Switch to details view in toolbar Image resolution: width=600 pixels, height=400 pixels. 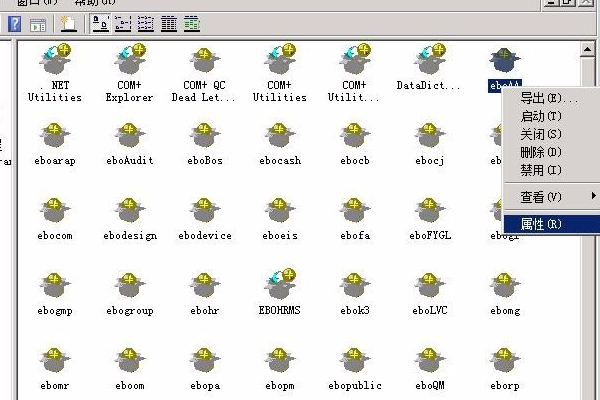(x=169, y=22)
